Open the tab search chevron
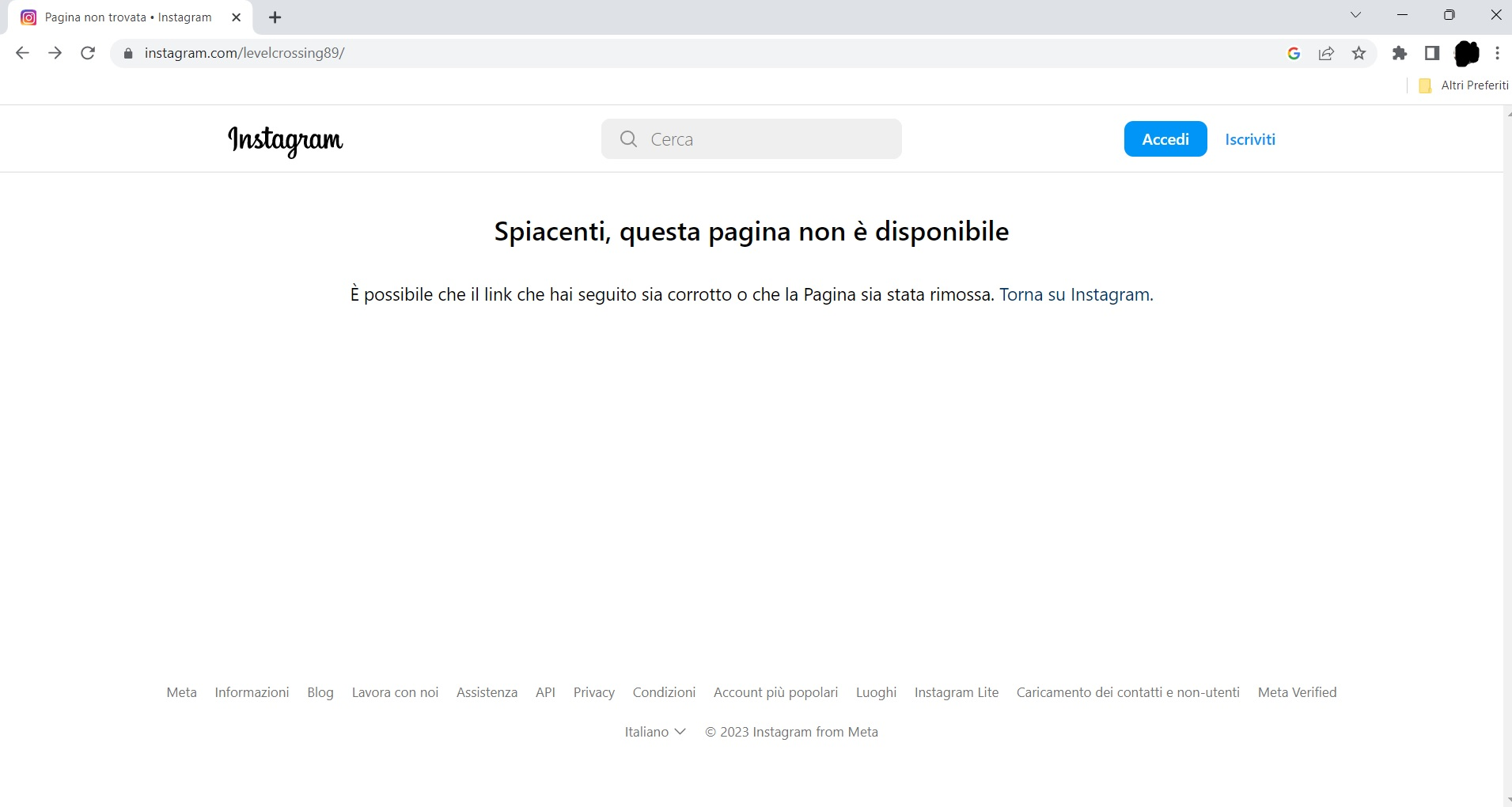 coord(1355,15)
